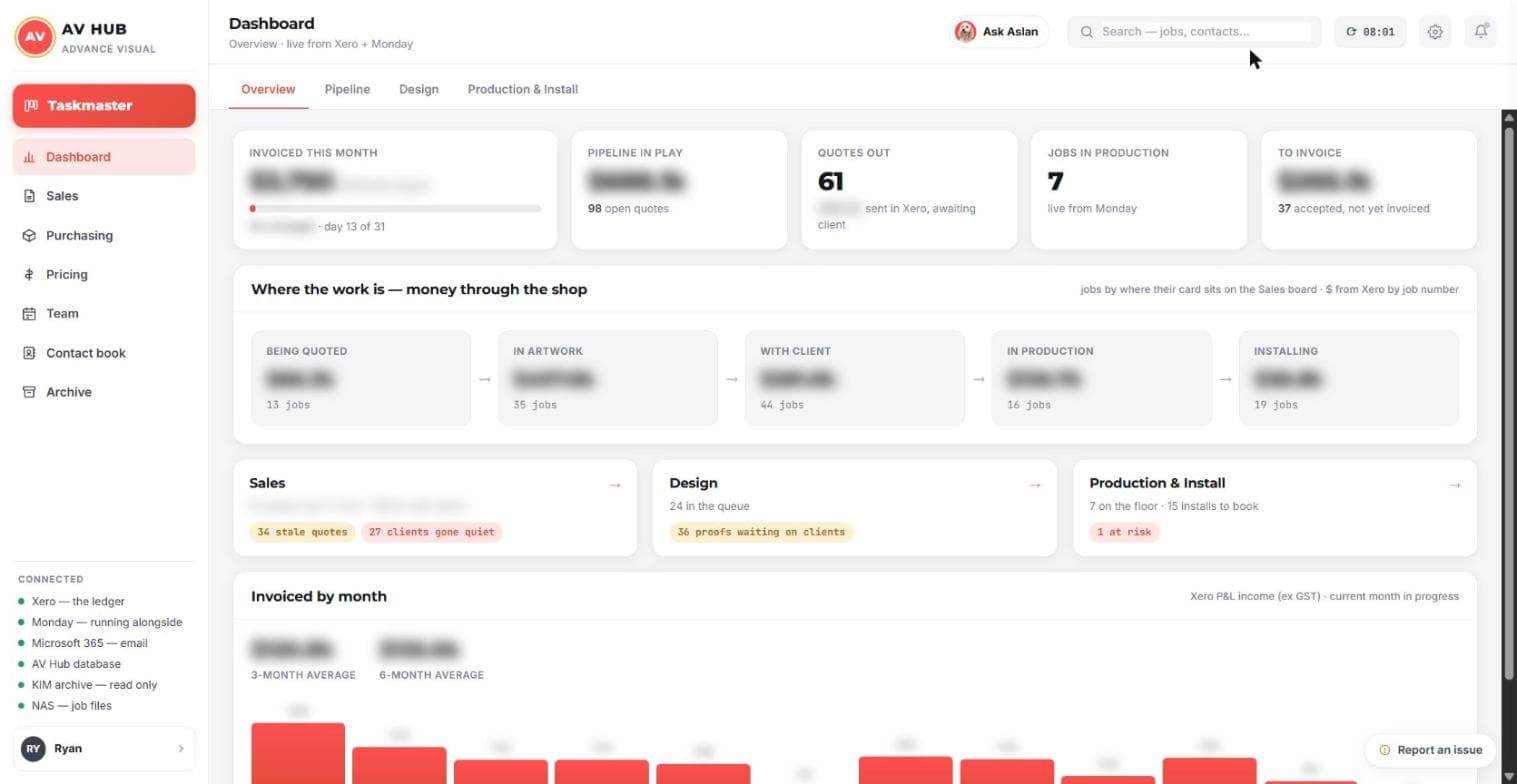Click the Team calendar icon
1517x784 pixels.
click(29, 314)
